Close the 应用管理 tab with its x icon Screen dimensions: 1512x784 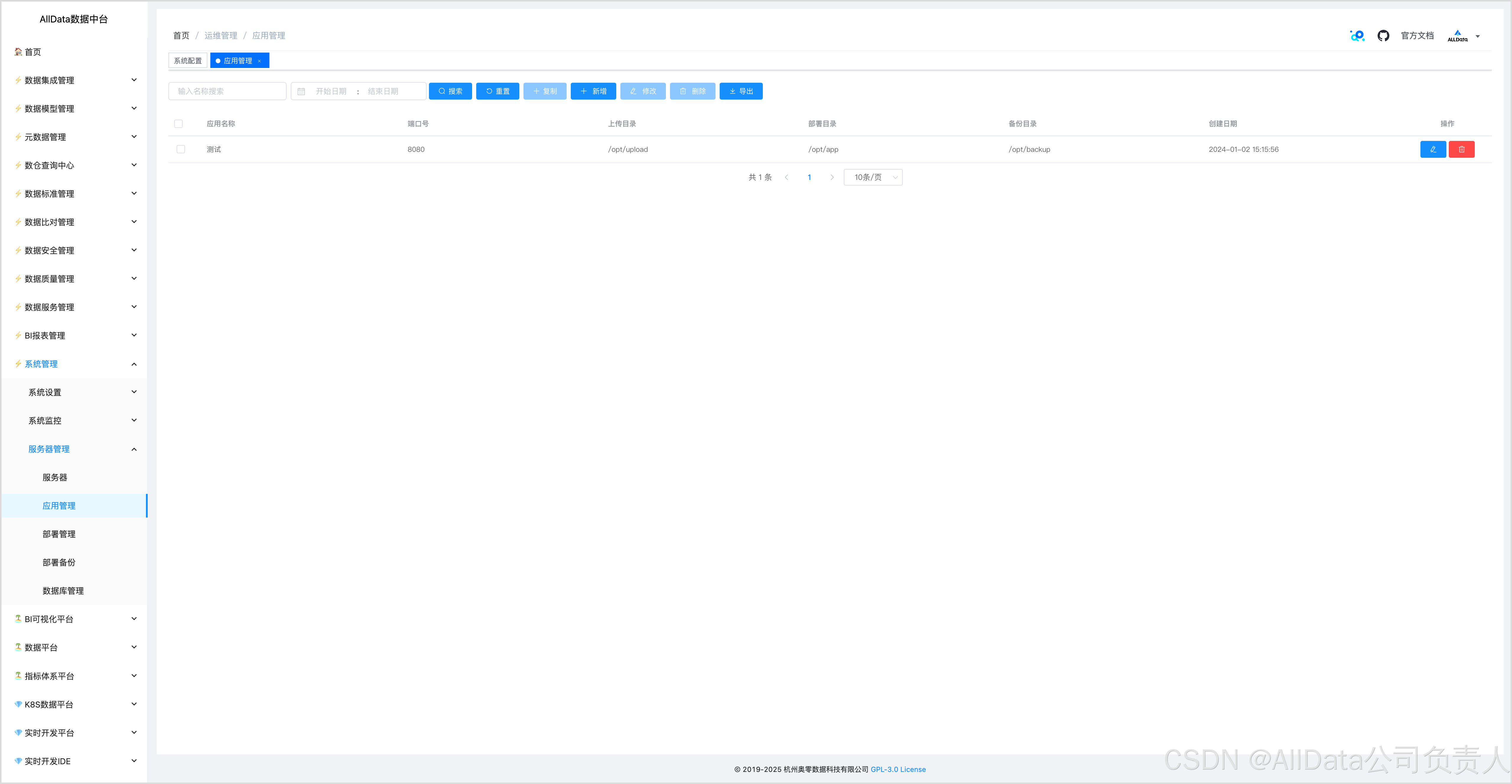point(259,61)
